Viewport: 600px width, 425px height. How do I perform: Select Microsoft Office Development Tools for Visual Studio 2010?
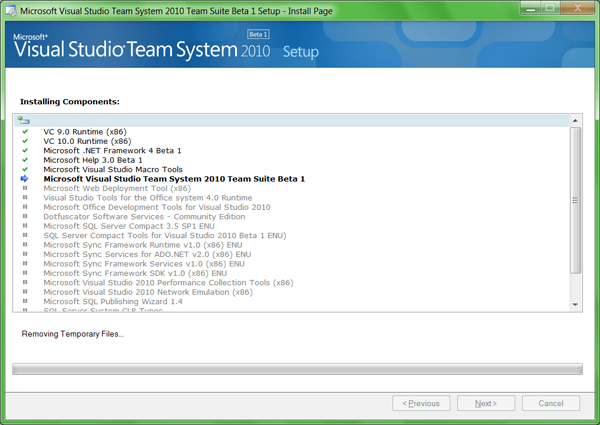click(x=157, y=207)
